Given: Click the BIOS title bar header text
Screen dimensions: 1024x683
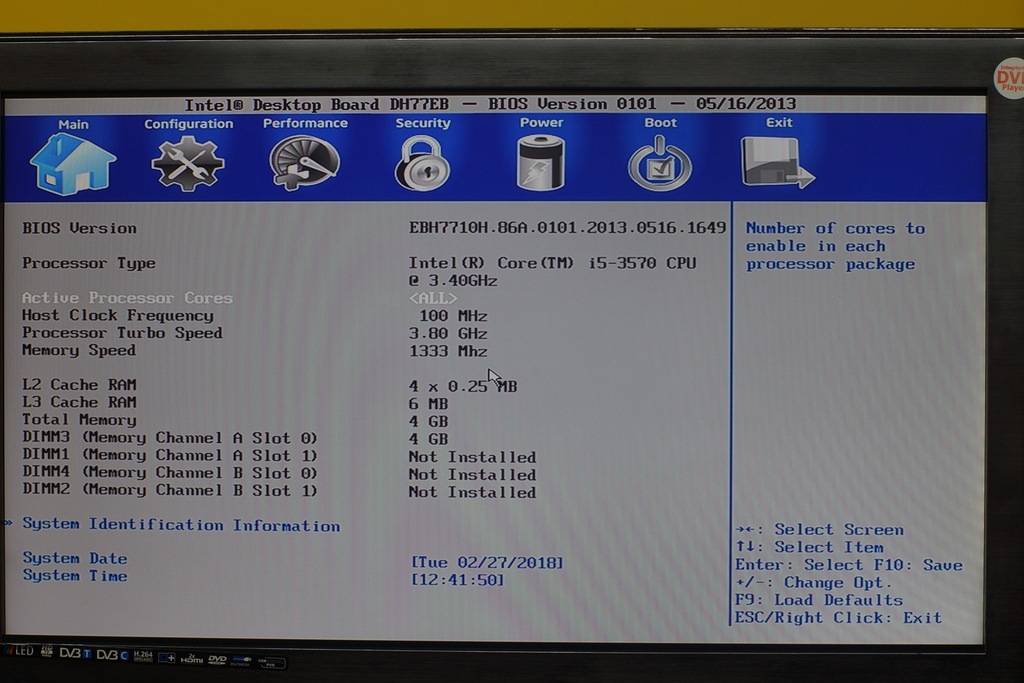Looking at the screenshot, I should [x=490, y=104].
